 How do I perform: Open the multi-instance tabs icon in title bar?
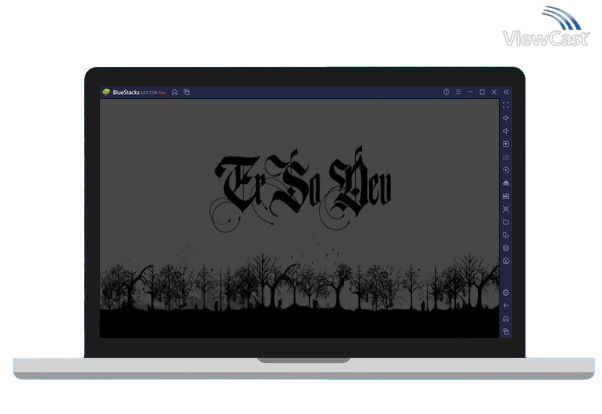tap(187, 92)
